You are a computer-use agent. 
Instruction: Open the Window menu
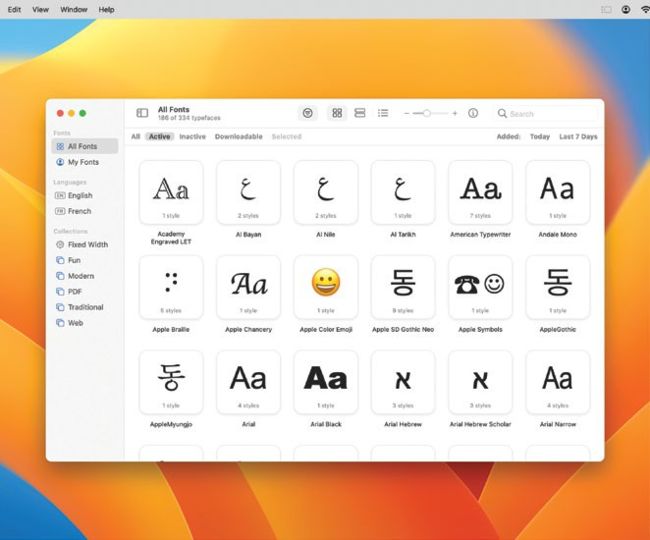(74, 9)
